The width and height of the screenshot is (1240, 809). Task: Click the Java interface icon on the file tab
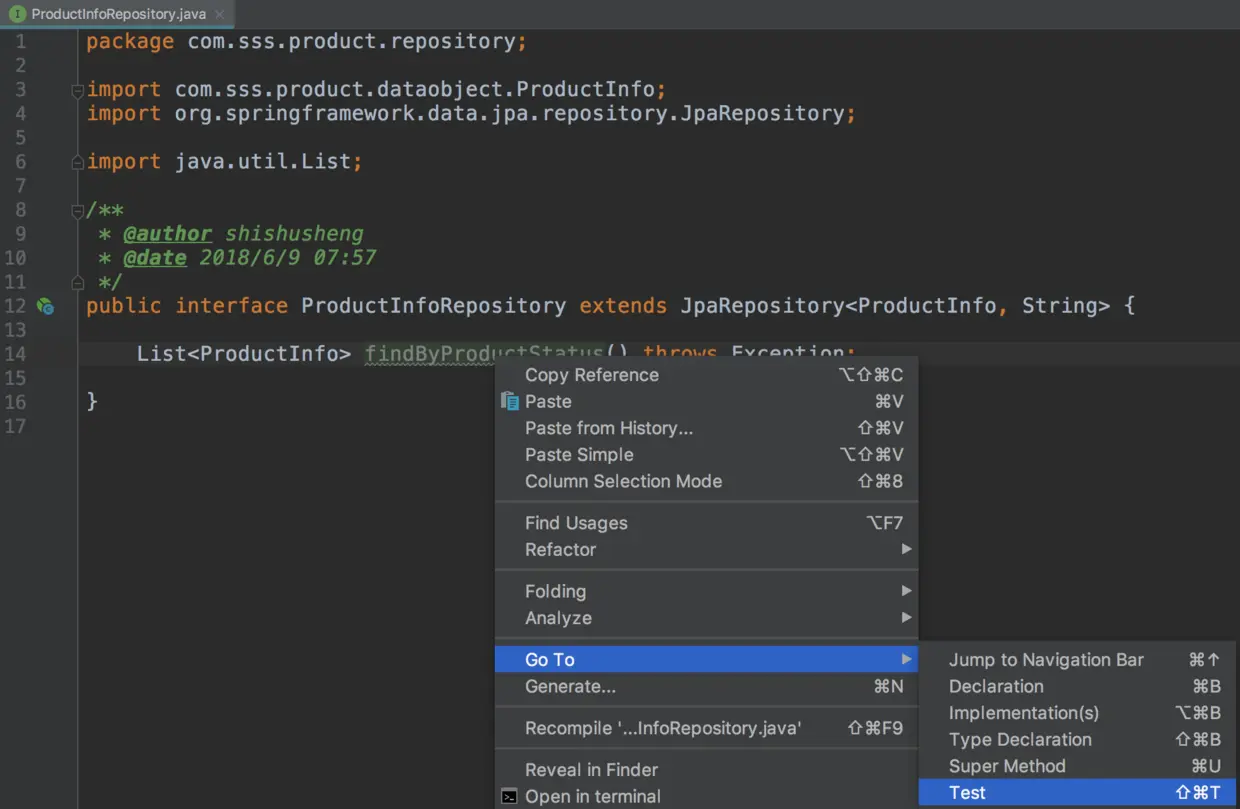[x=17, y=14]
